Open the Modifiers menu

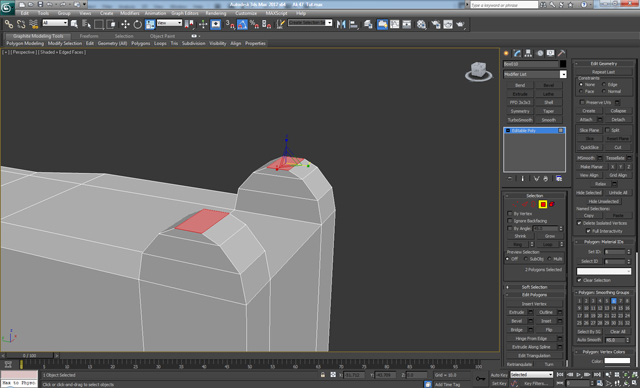[130, 13]
